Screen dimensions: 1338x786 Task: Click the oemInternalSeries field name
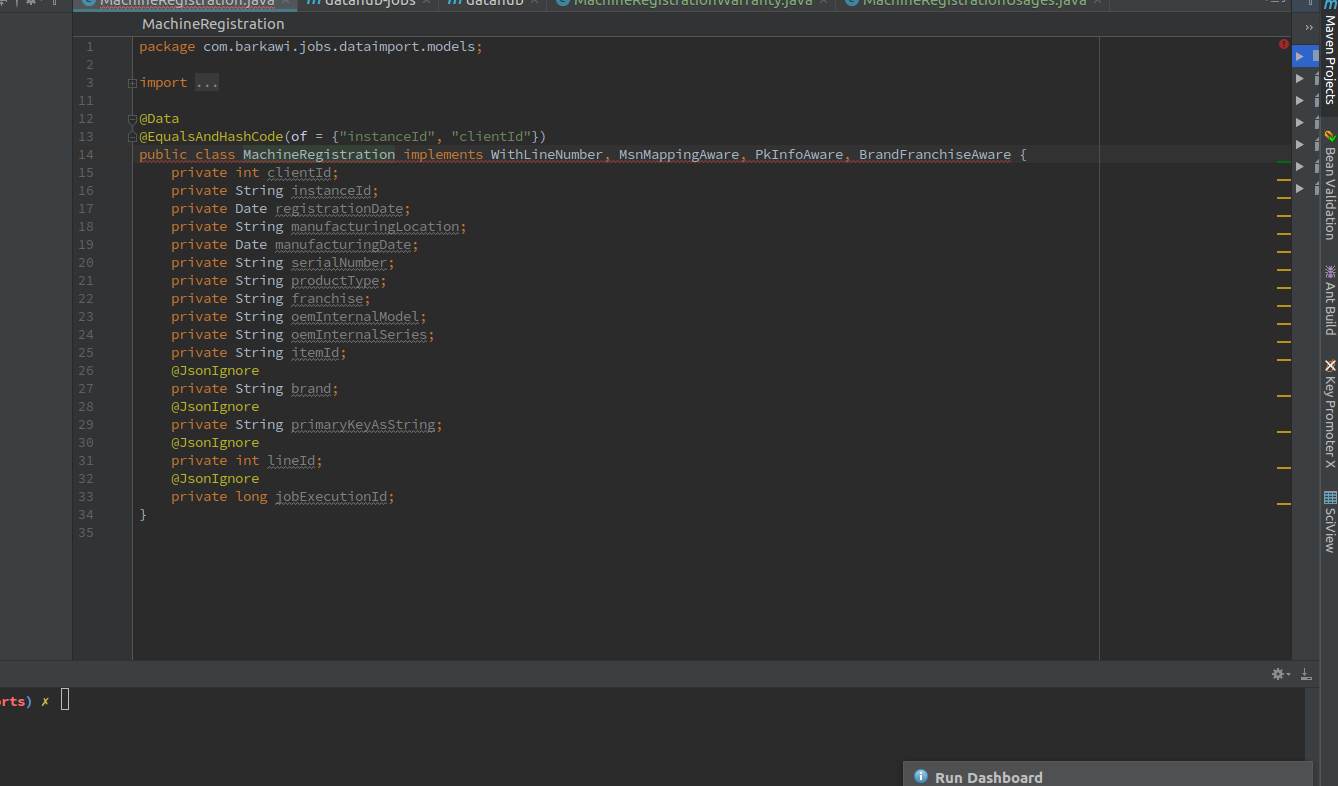[359, 335]
